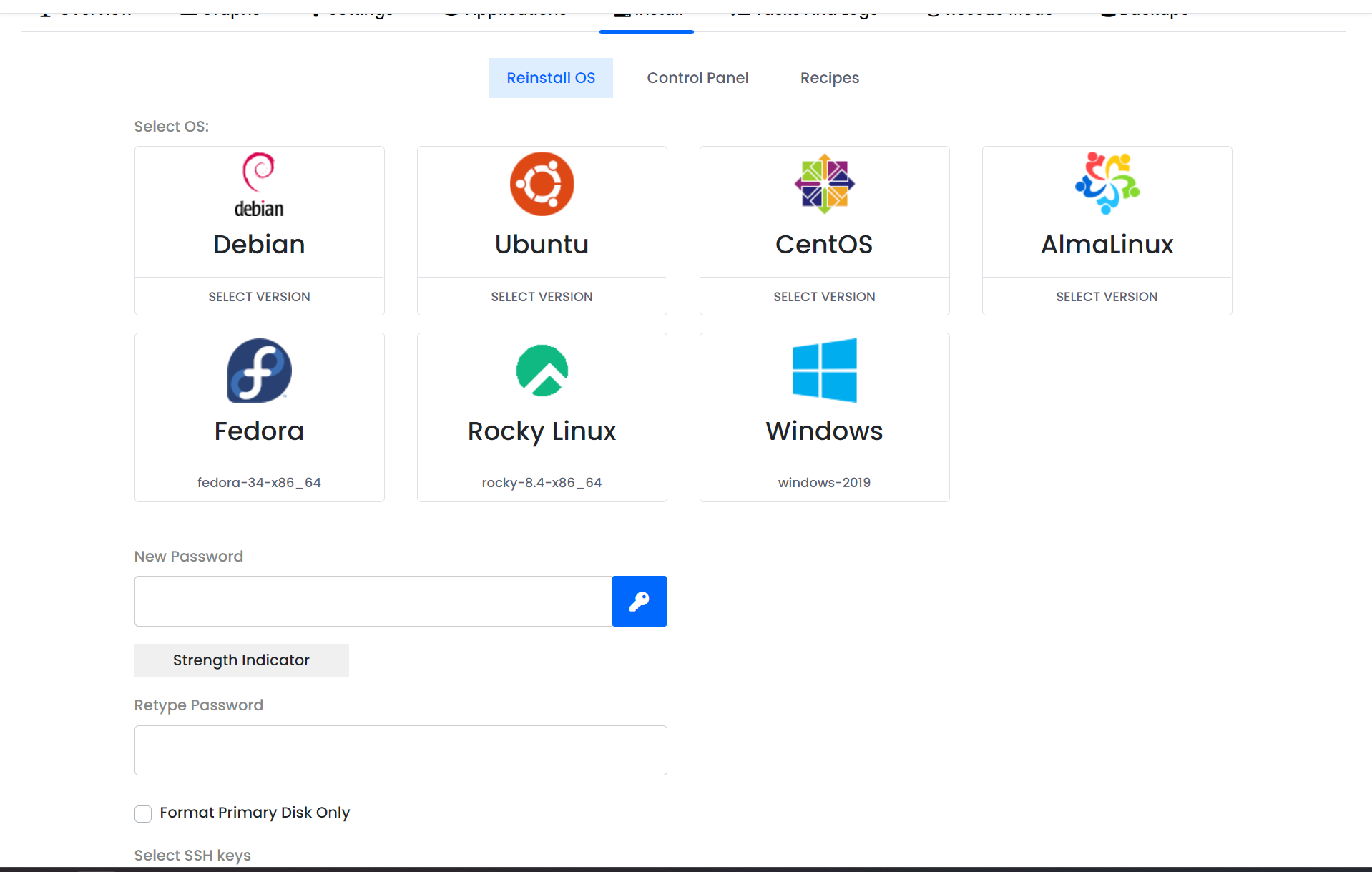
Task: Click the Rocky Linux green logo
Action: click(542, 371)
